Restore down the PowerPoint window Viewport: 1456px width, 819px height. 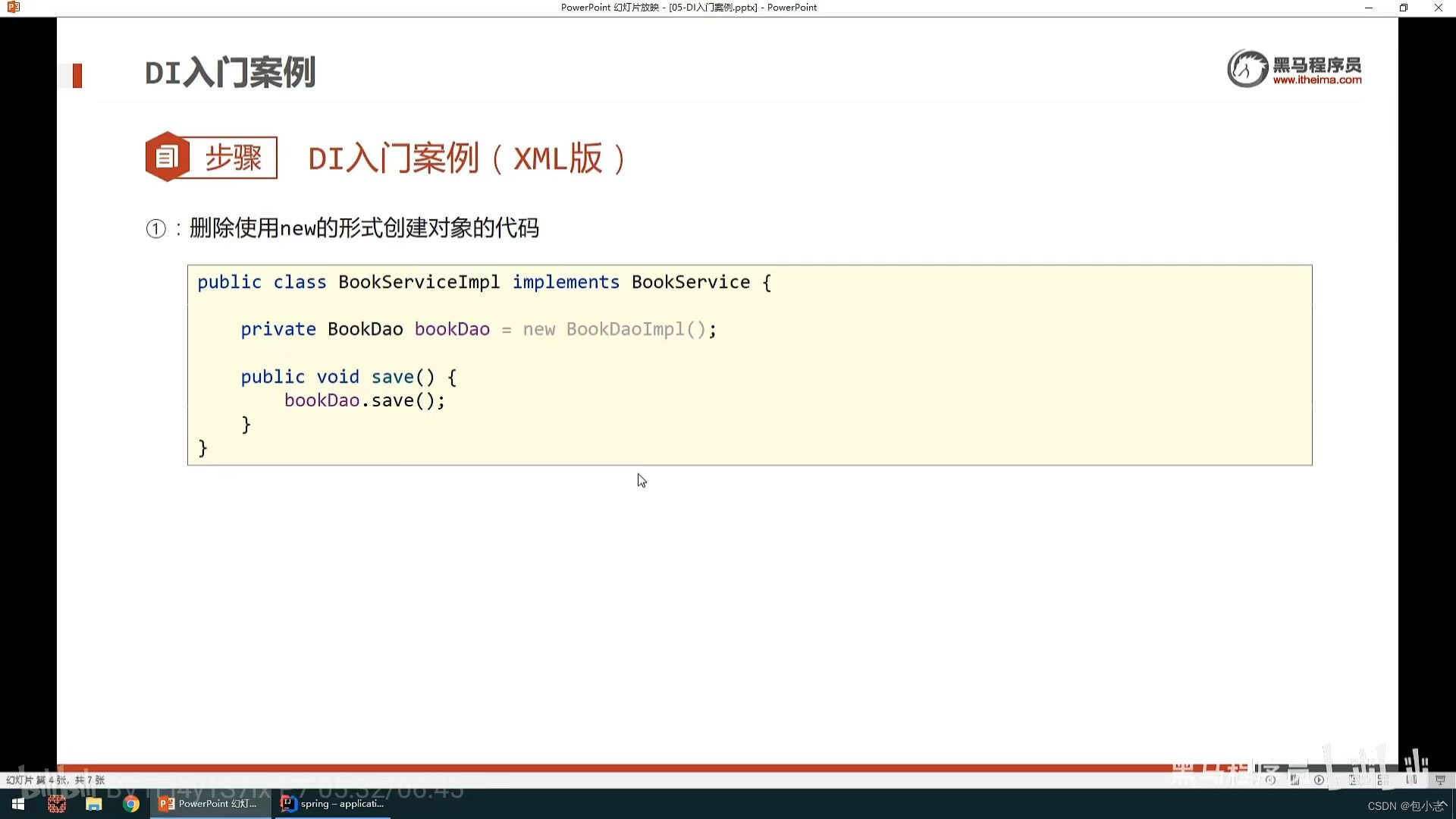(1404, 8)
